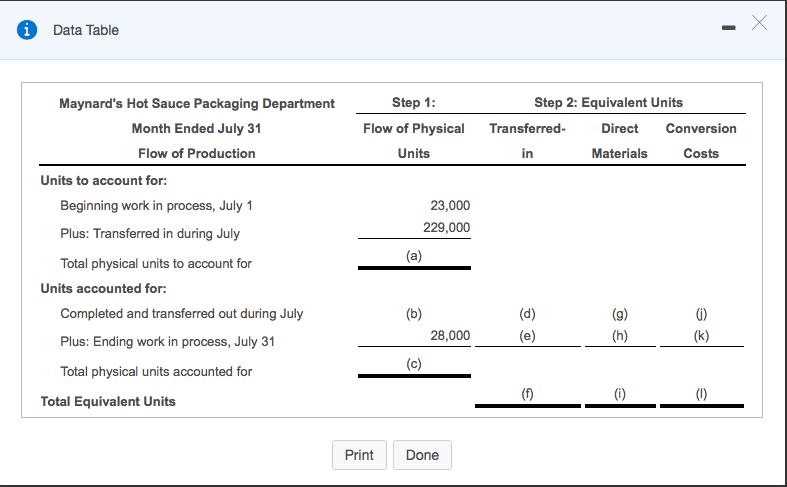Click 'Maynard's Hot Sauce Packaging Department' heading
The width and height of the screenshot is (787, 487).
tap(197, 103)
